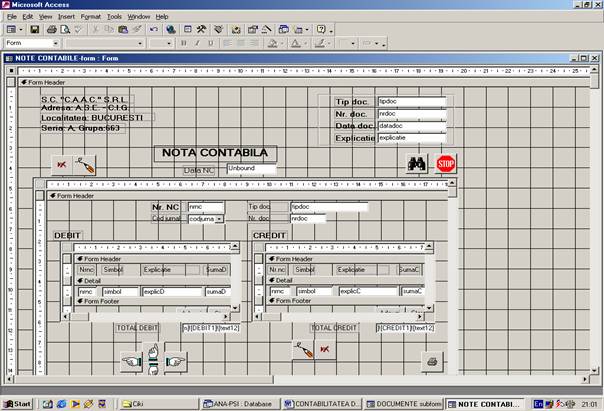Click the En language indicator in the tray

click(538, 404)
